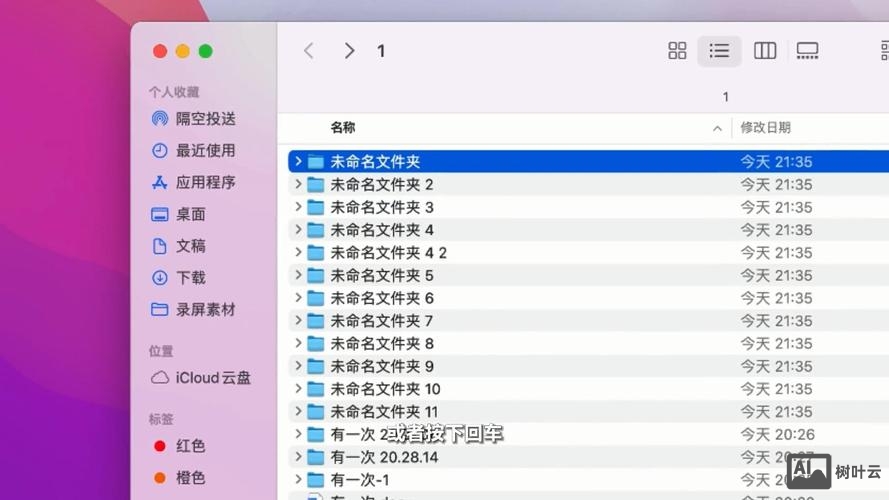
Task: Click folder icon of 未命名文件夹 4 2
Action: coord(316,252)
